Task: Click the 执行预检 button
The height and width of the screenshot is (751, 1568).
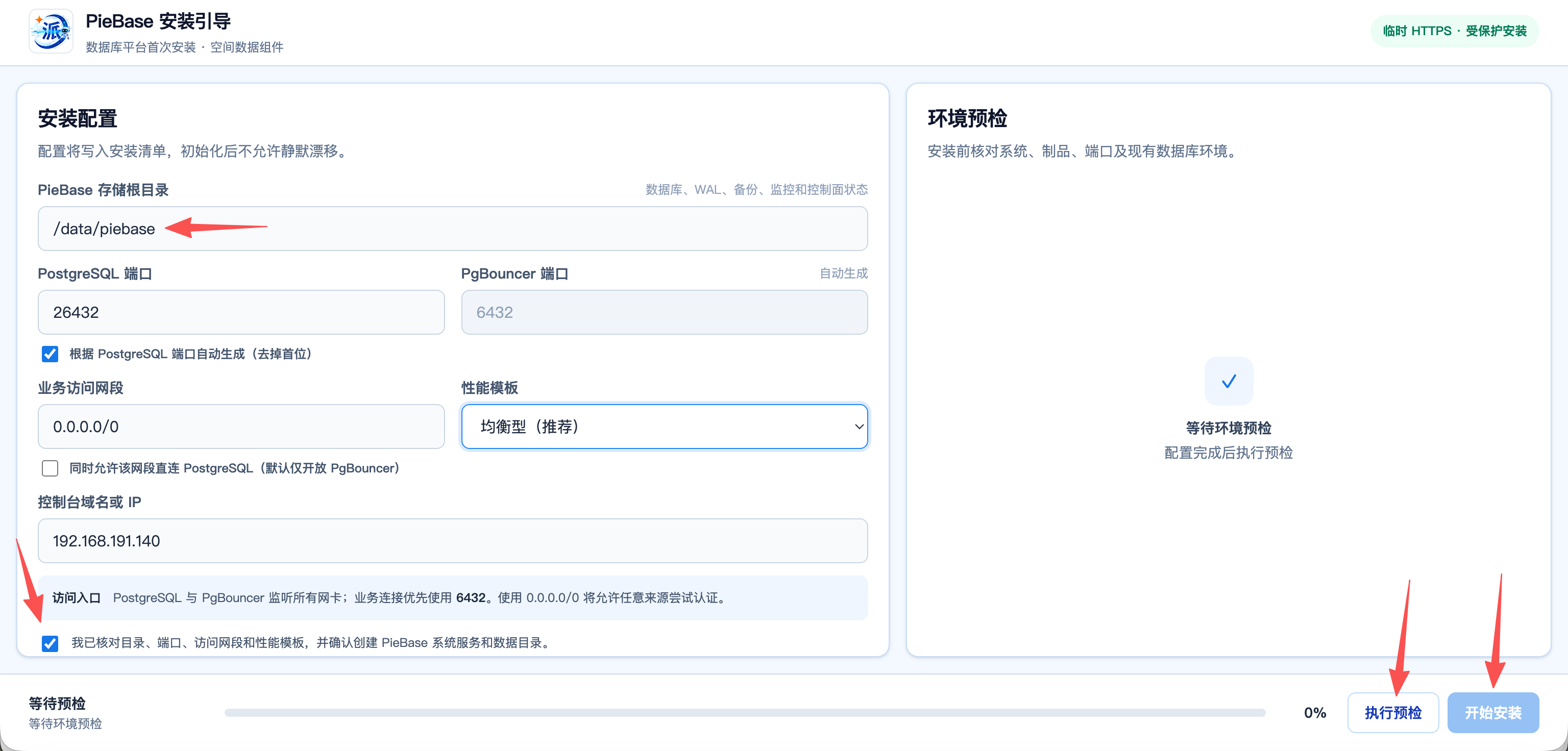Action: [x=1393, y=712]
